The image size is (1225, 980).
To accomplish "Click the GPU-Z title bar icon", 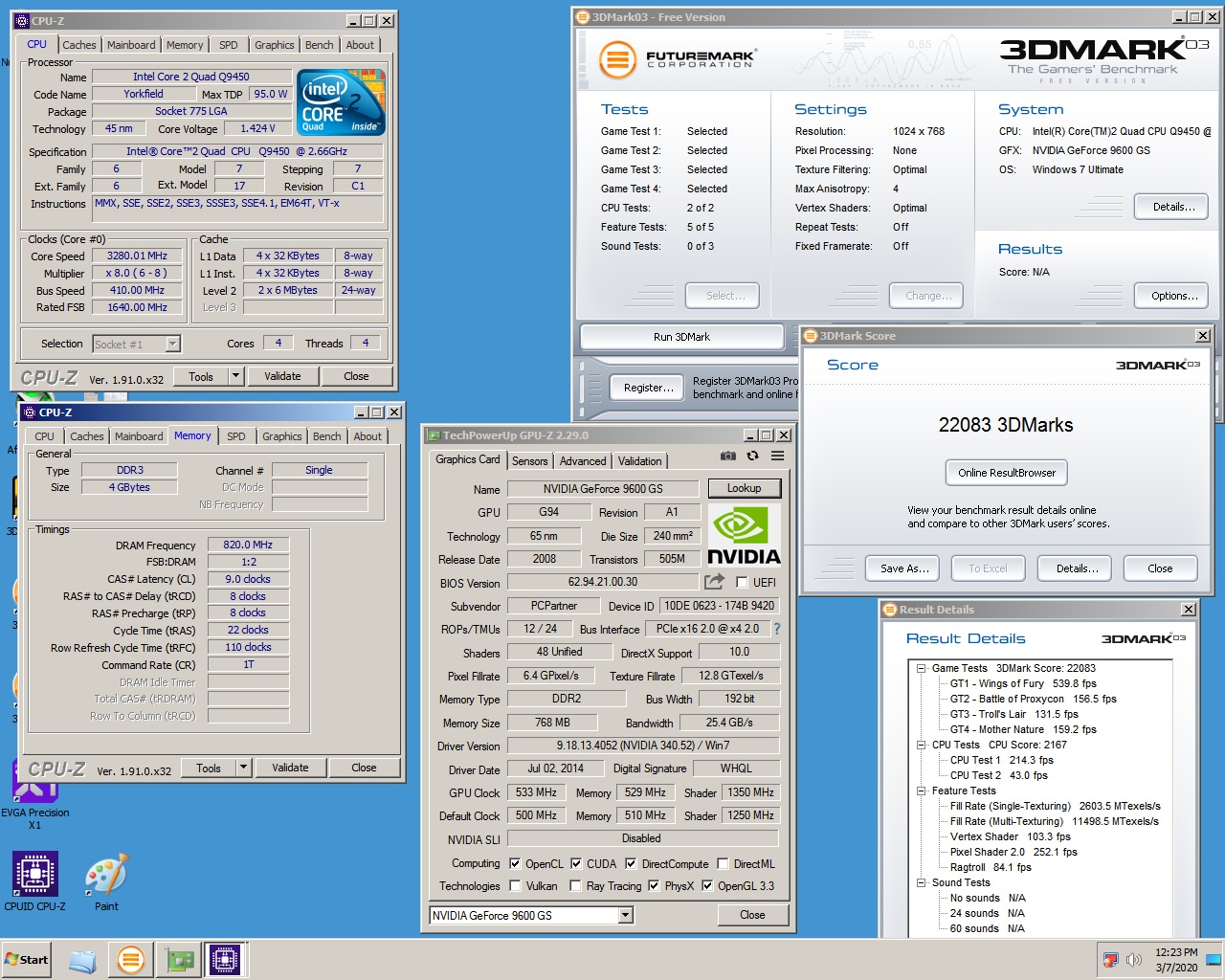I will pos(434,435).
